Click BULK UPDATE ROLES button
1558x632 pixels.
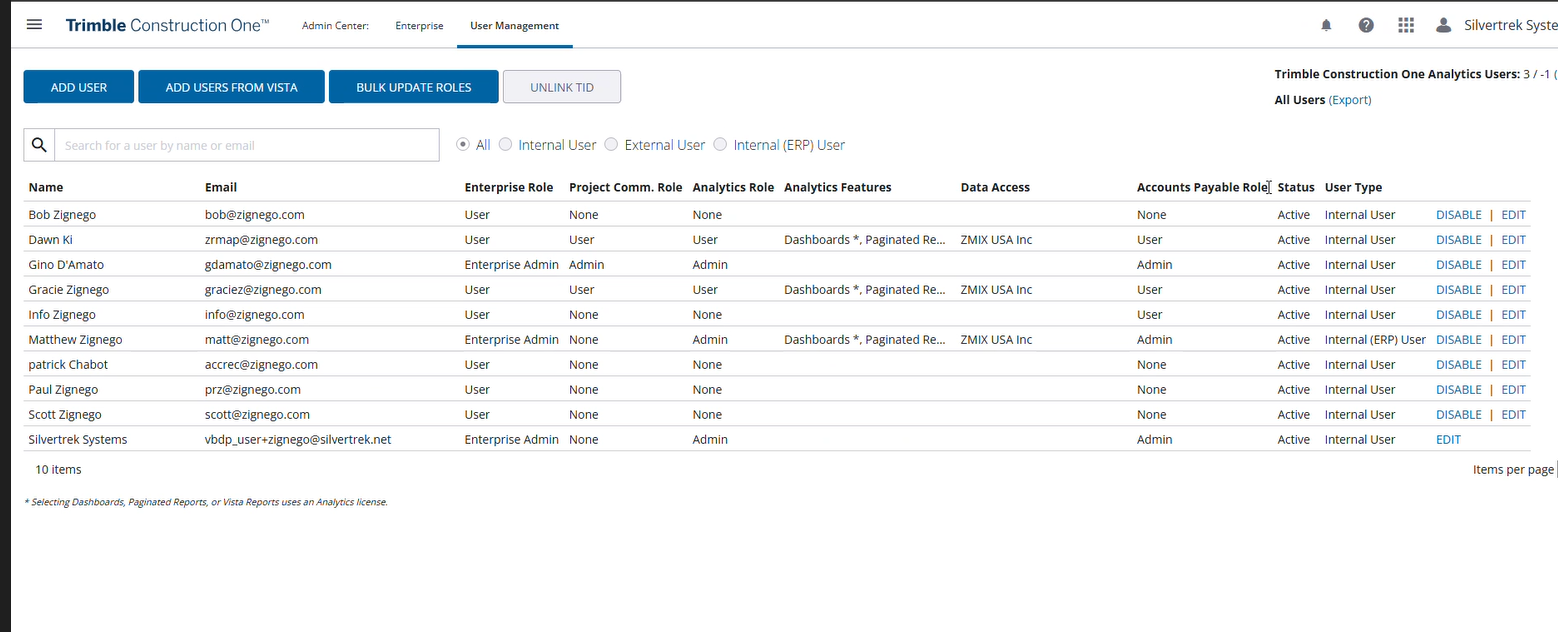click(x=414, y=87)
